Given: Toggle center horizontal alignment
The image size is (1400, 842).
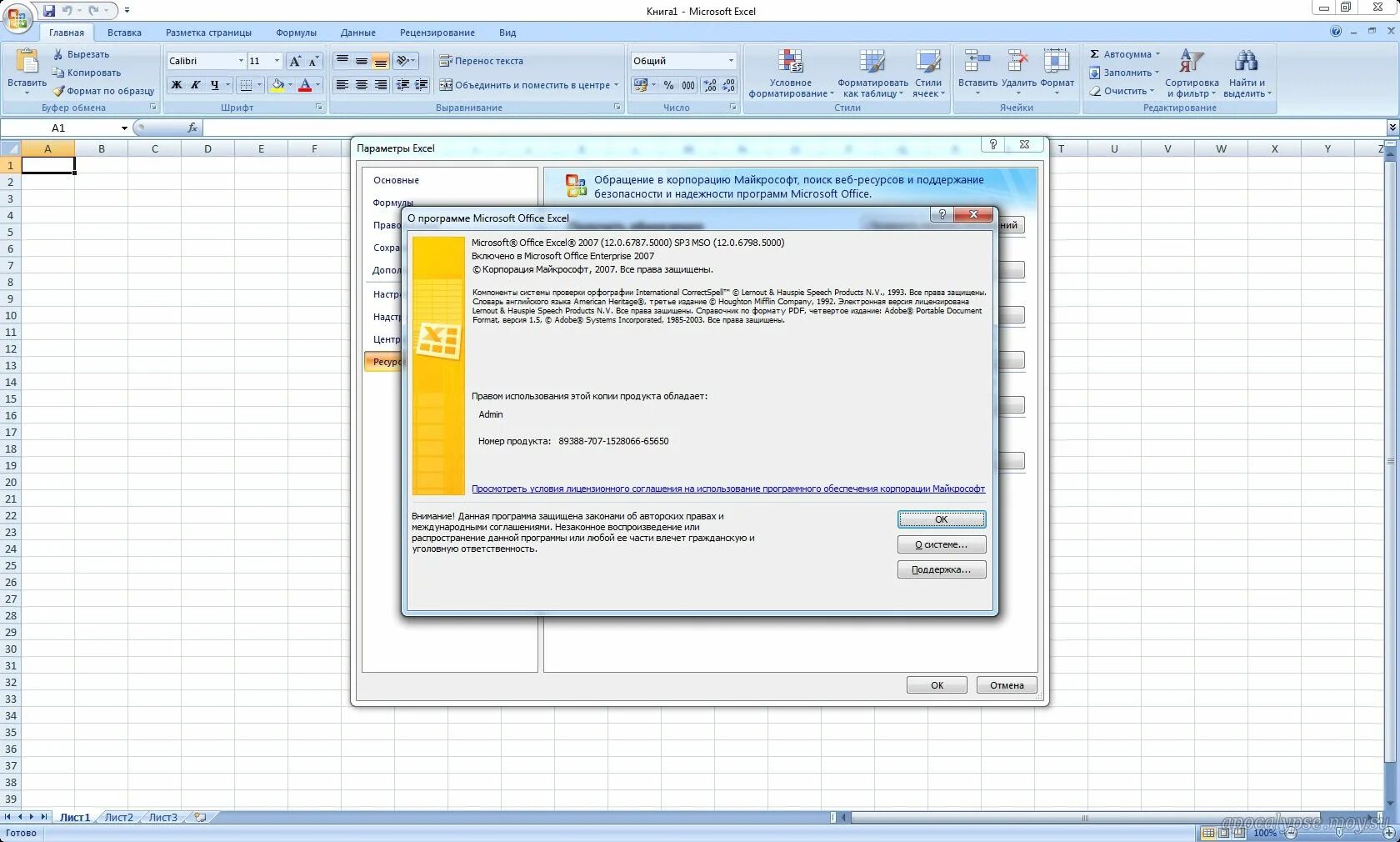Looking at the screenshot, I should 362,85.
